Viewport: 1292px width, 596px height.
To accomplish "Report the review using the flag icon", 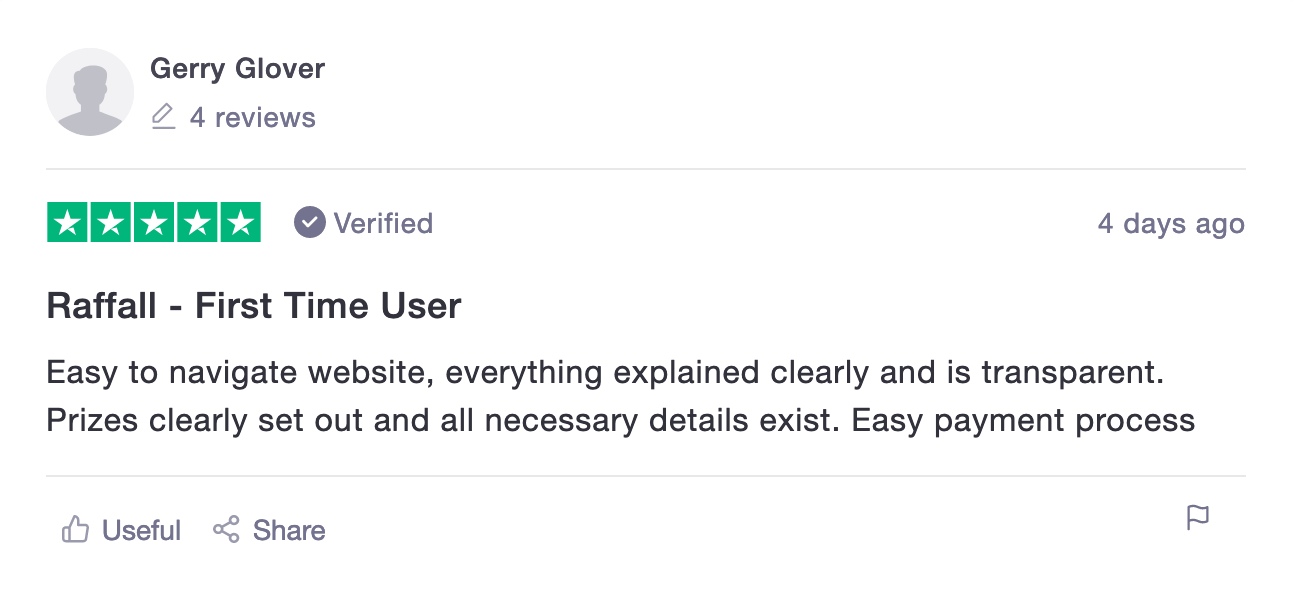I will (x=1197, y=518).
